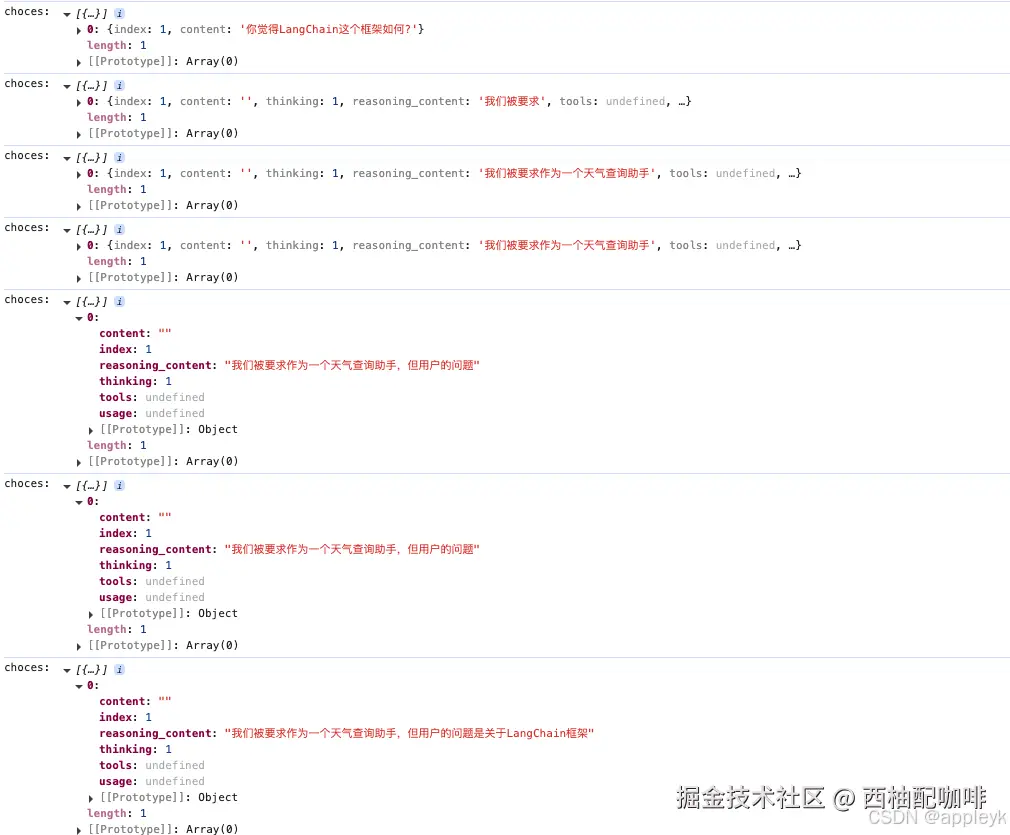Expand the 0 object in second choces log
The image size is (1010, 835).
pyautogui.click(x=79, y=101)
